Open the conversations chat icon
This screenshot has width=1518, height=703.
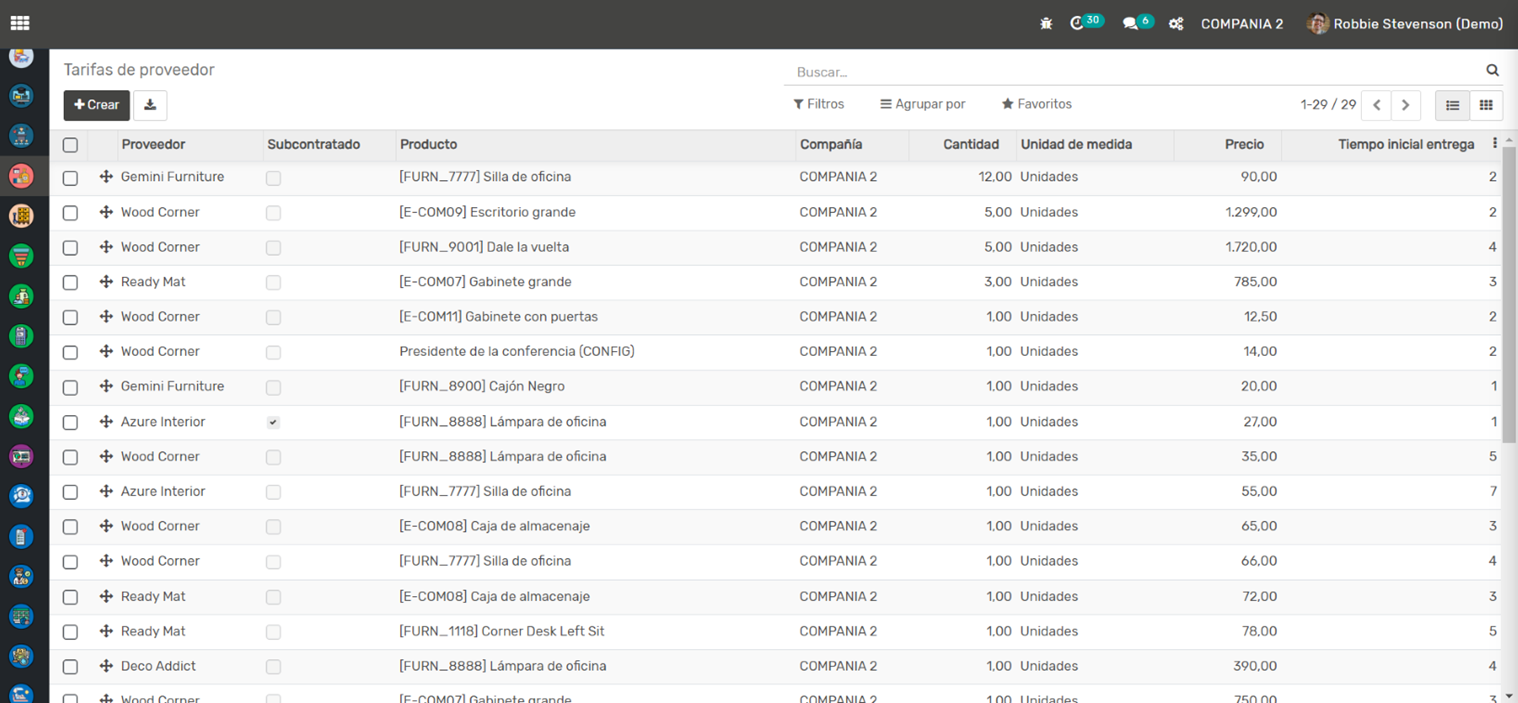pyautogui.click(x=1130, y=24)
